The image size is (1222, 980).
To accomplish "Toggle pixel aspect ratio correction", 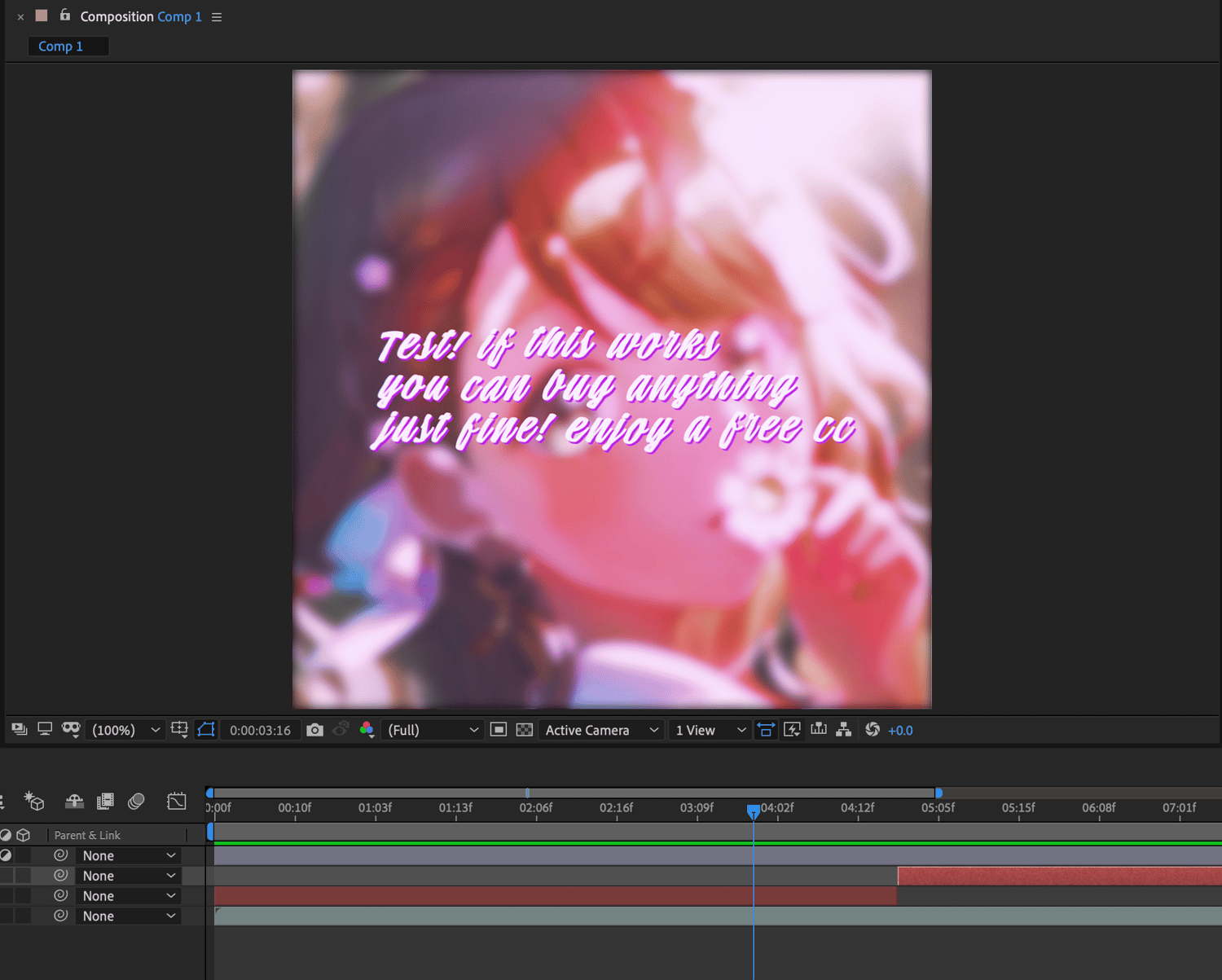I will point(766,730).
